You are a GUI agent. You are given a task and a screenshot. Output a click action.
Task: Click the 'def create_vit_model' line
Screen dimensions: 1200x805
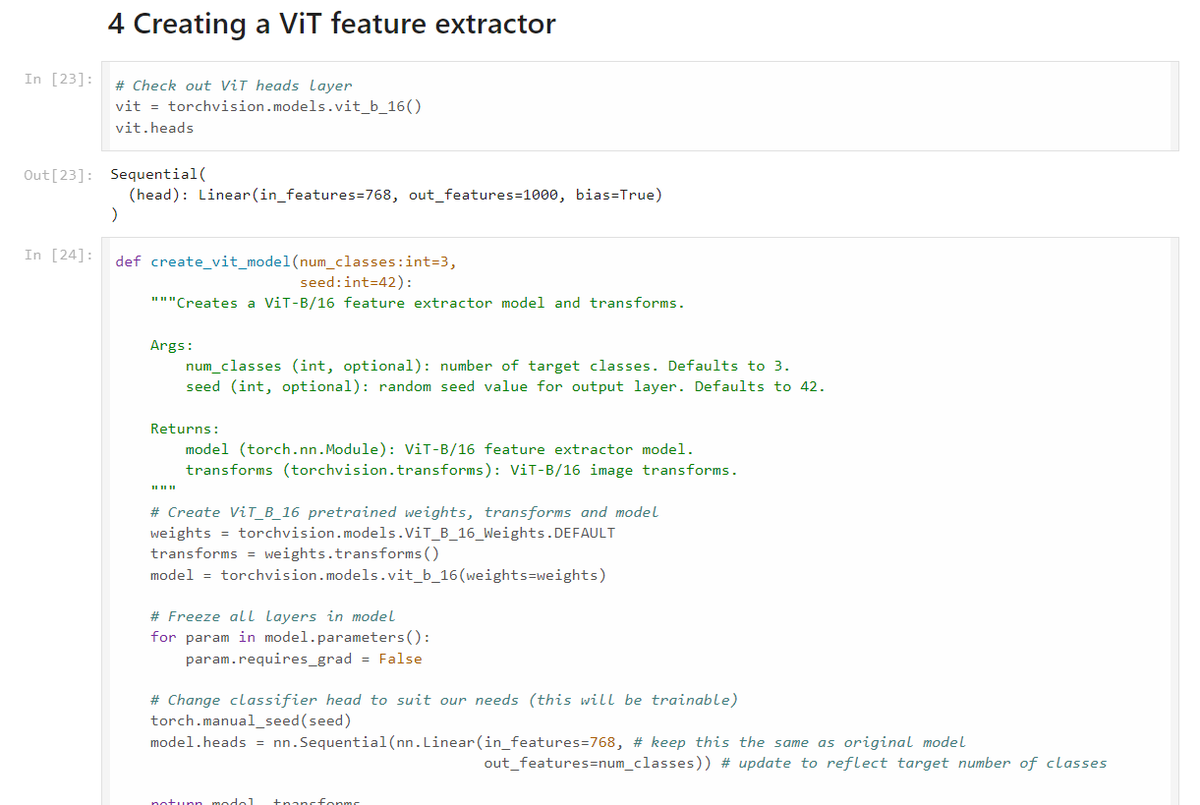286,262
